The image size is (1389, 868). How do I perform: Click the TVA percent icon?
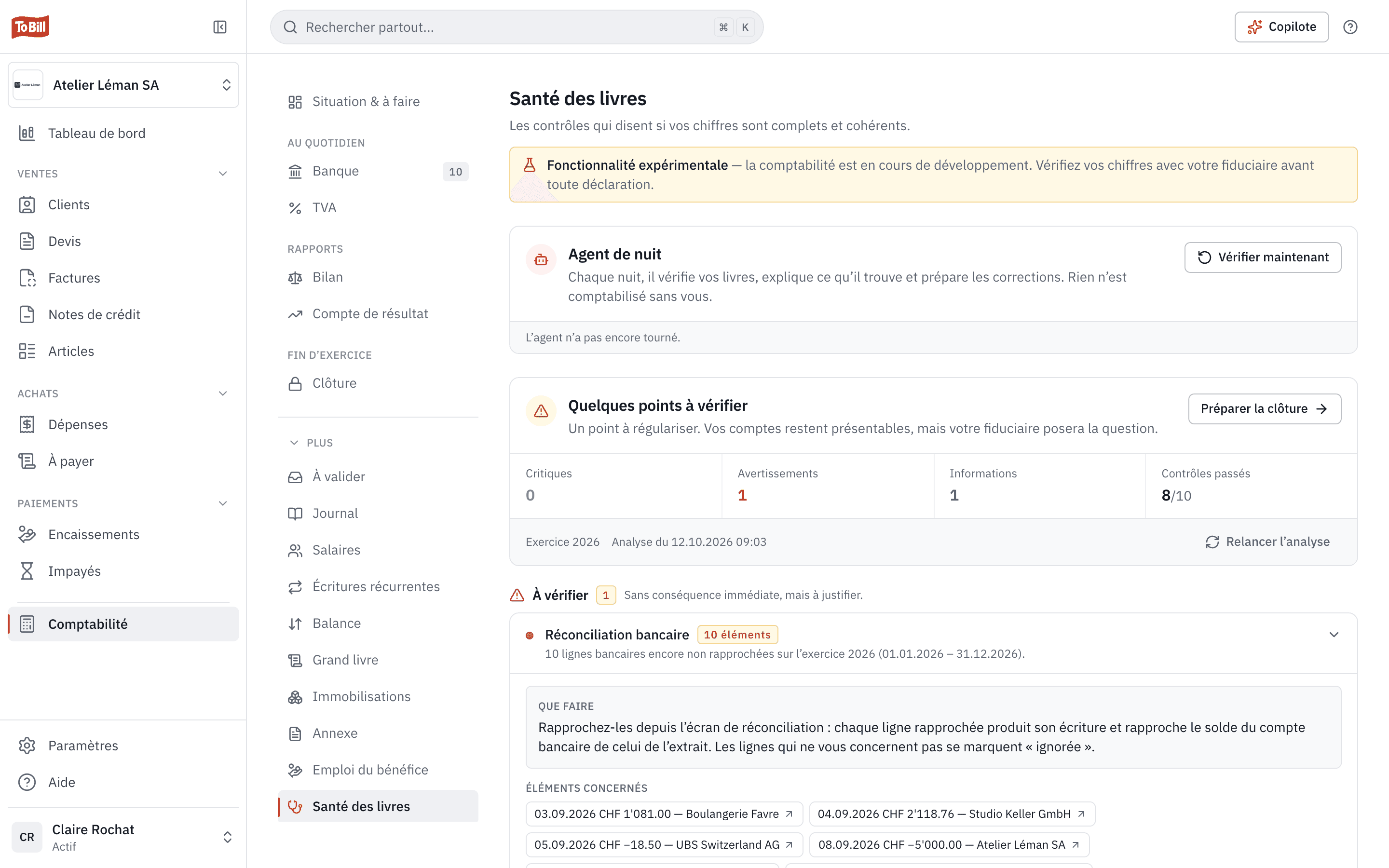295,208
